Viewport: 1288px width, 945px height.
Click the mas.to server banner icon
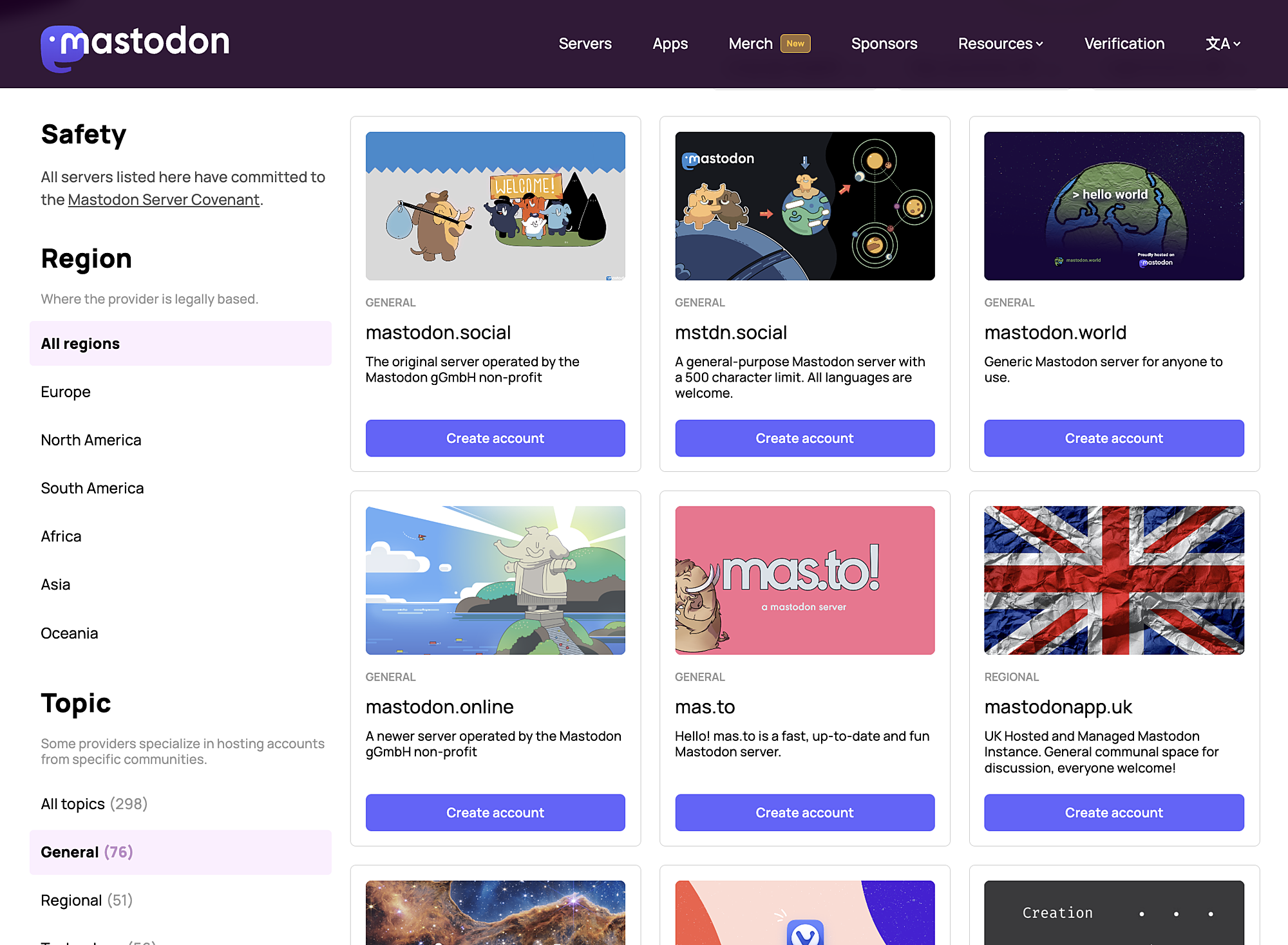(805, 580)
